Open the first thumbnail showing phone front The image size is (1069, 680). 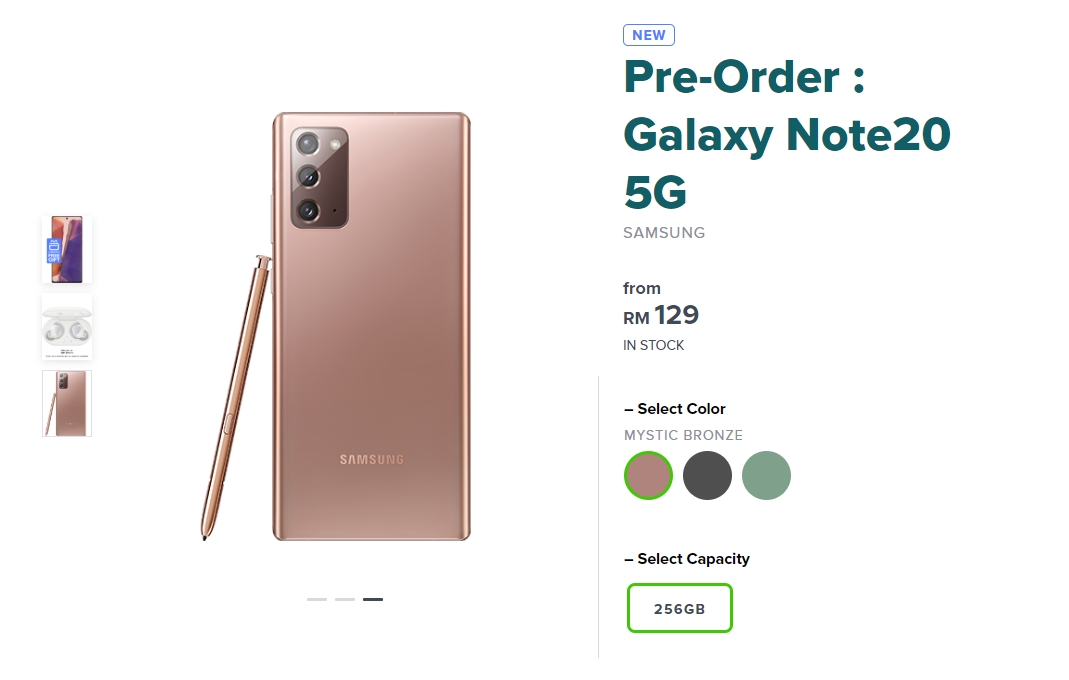[67, 250]
